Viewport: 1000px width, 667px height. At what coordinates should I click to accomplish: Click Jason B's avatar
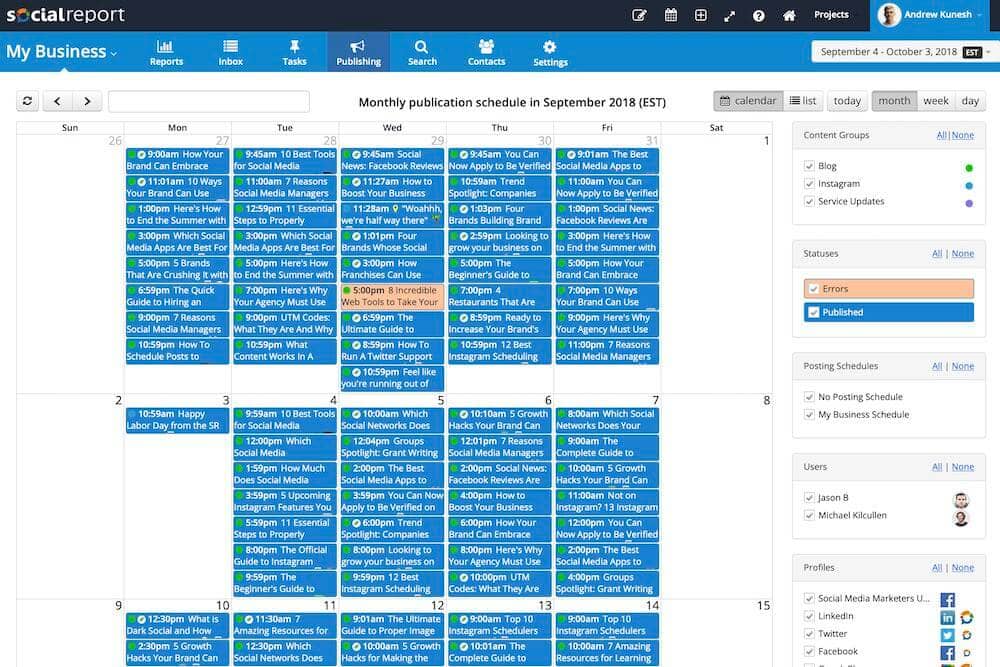(x=961, y=500)
